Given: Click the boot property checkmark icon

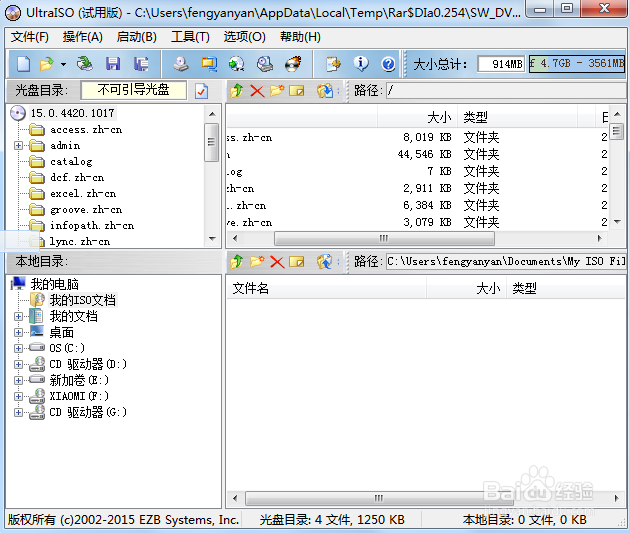Looking at the screenshot, I should tap(201, 91).
